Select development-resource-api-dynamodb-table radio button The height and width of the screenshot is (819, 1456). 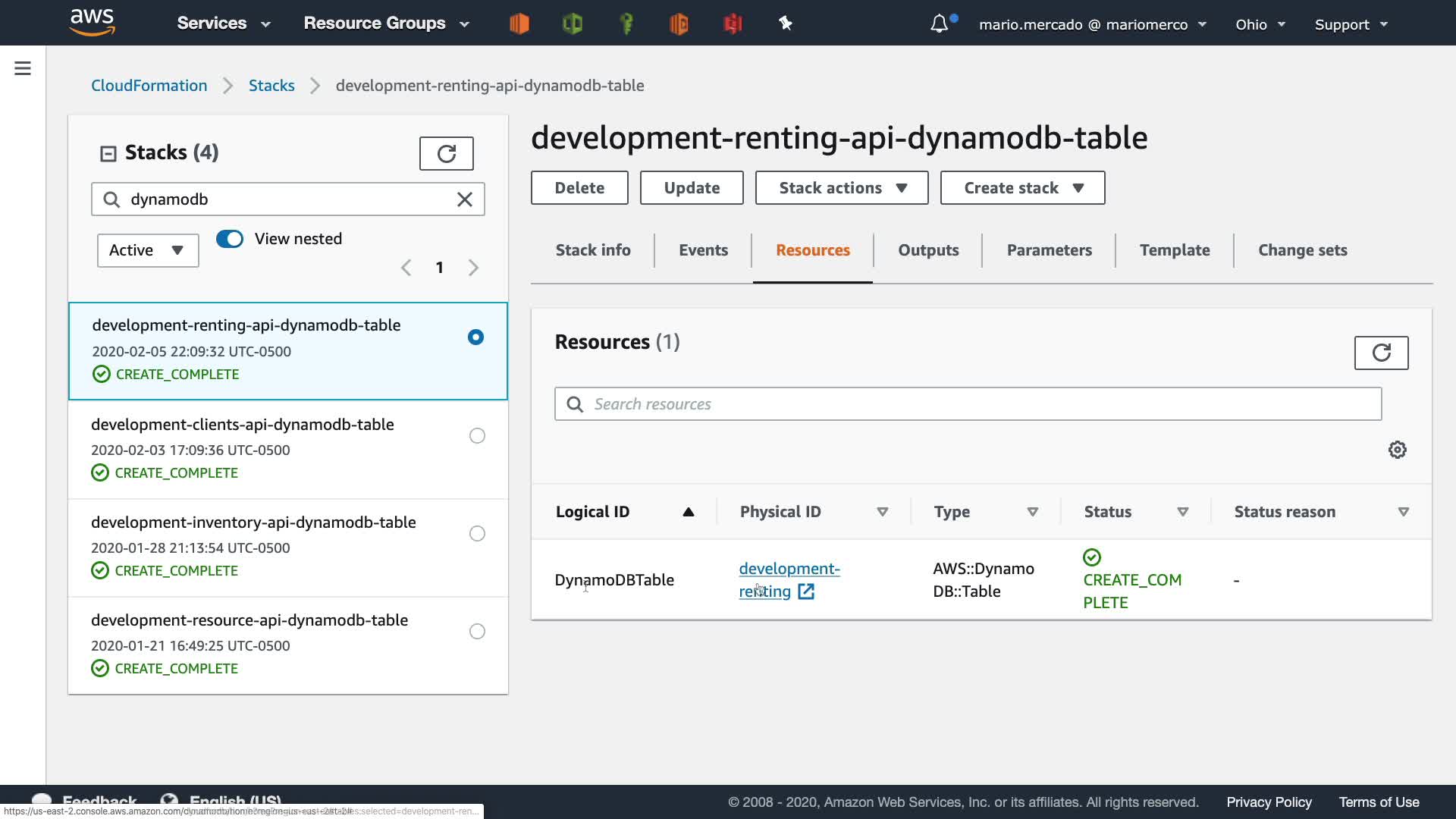coord(477,632)
